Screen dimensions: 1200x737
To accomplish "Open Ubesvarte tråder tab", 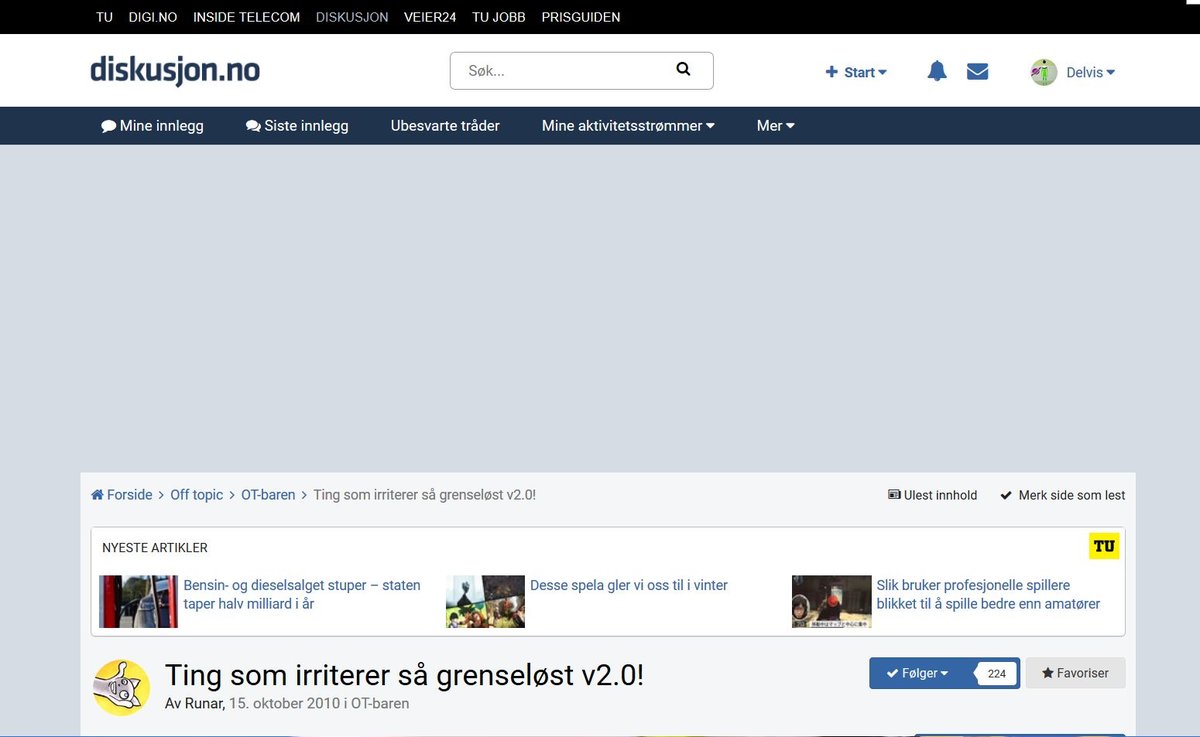I will point(445,126).
